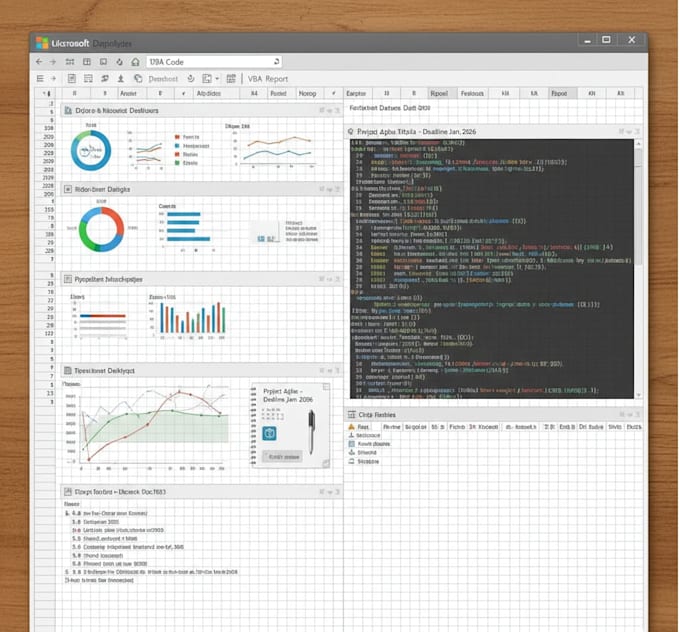Click the bottom-left list panel's header icon
The image size is (680, 632).
(x=68, y=491)
